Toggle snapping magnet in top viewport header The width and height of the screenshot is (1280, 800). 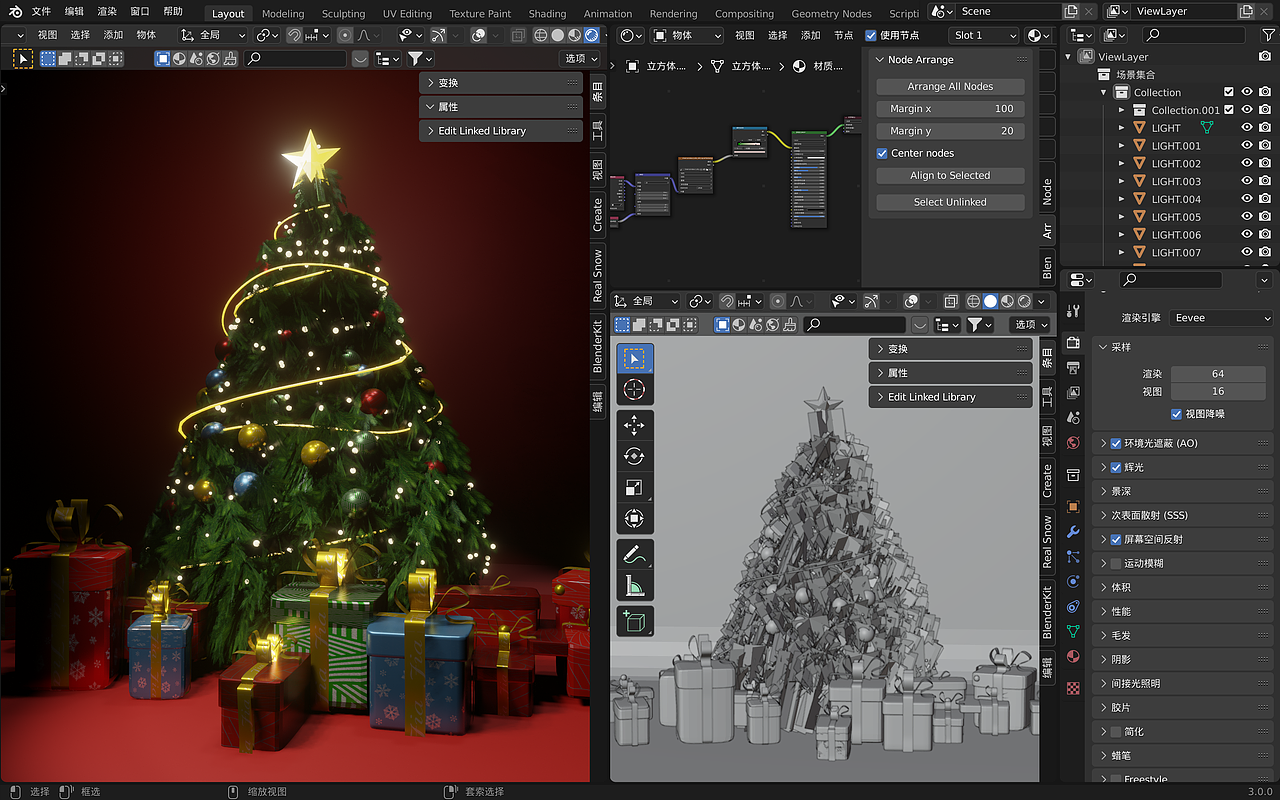coord(295,35)
